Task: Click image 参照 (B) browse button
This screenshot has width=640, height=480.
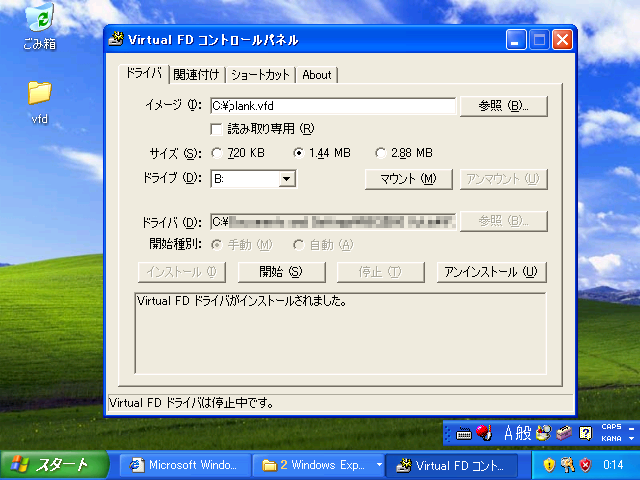Action: click(x=504, y=106)
